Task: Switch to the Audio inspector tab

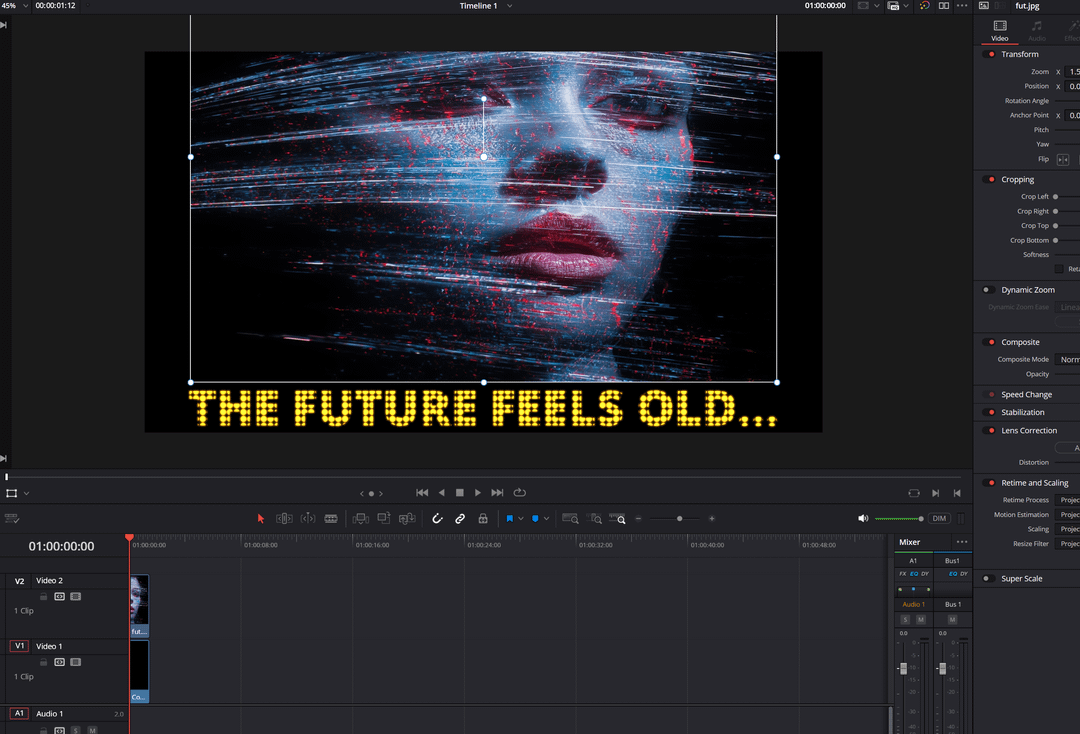Action: (x=1037, y=30)
